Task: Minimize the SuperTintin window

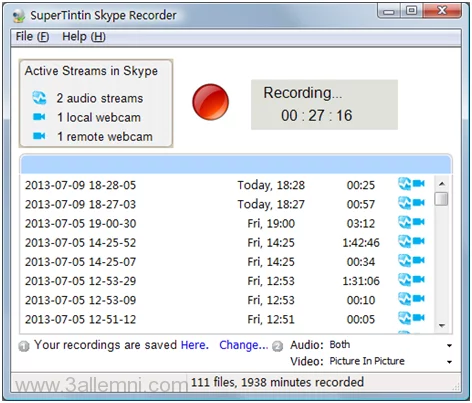Action: (x=389, y=11)
